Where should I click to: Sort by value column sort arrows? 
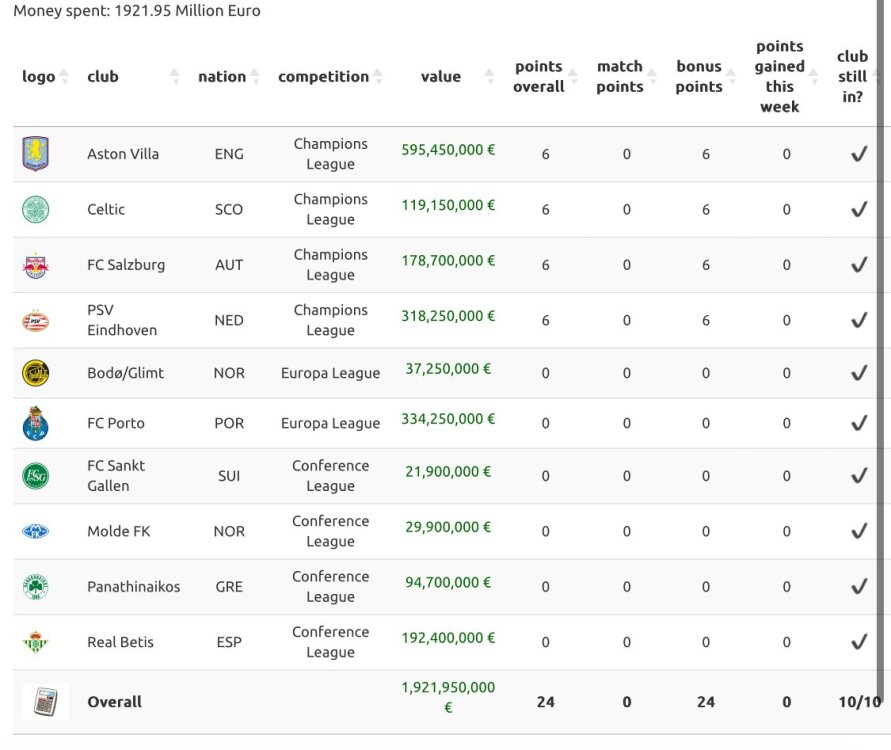click(490, 77)
